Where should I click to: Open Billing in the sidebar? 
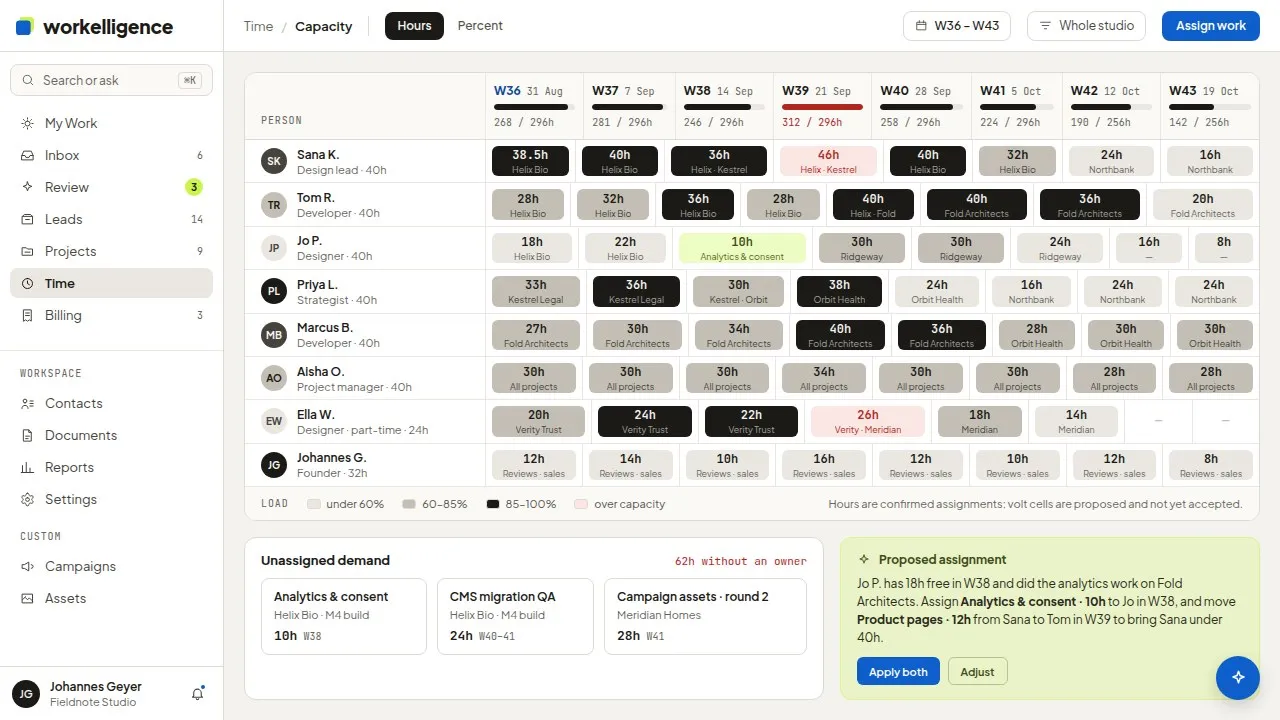point(111,315)
